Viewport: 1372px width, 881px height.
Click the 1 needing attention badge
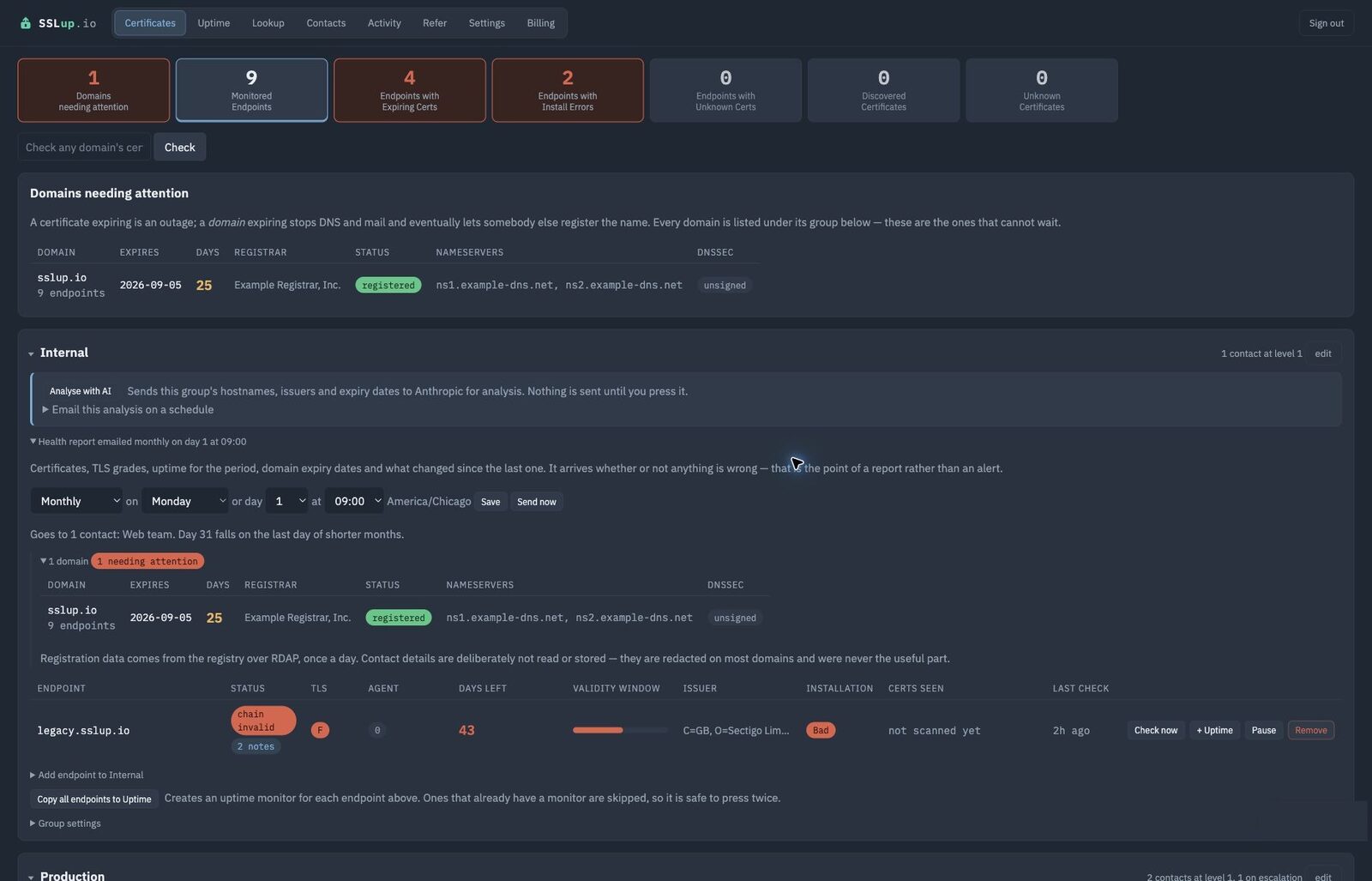(147, 561)
